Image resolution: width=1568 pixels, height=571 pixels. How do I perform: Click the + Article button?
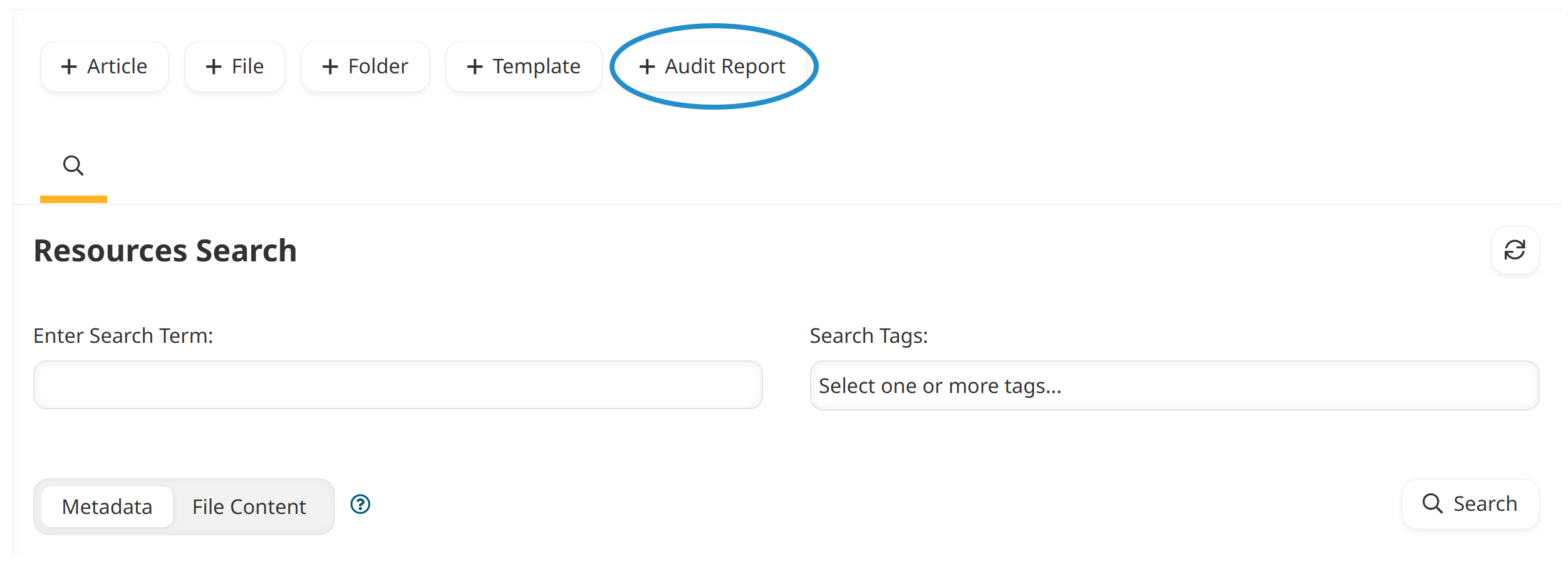104,66
